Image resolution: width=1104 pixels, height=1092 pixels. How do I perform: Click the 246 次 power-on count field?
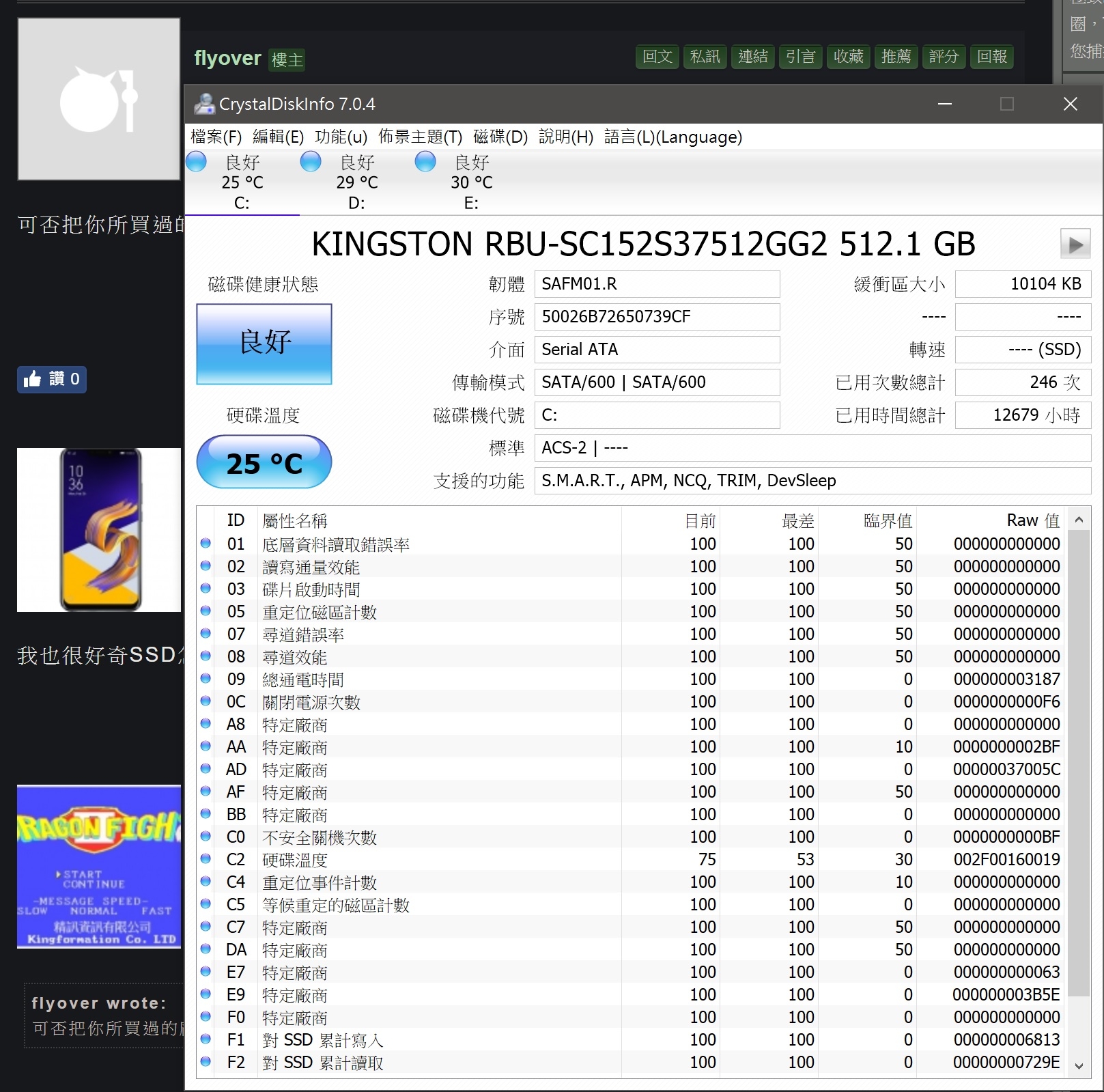pyautogui.click(x=1023, y=382)
